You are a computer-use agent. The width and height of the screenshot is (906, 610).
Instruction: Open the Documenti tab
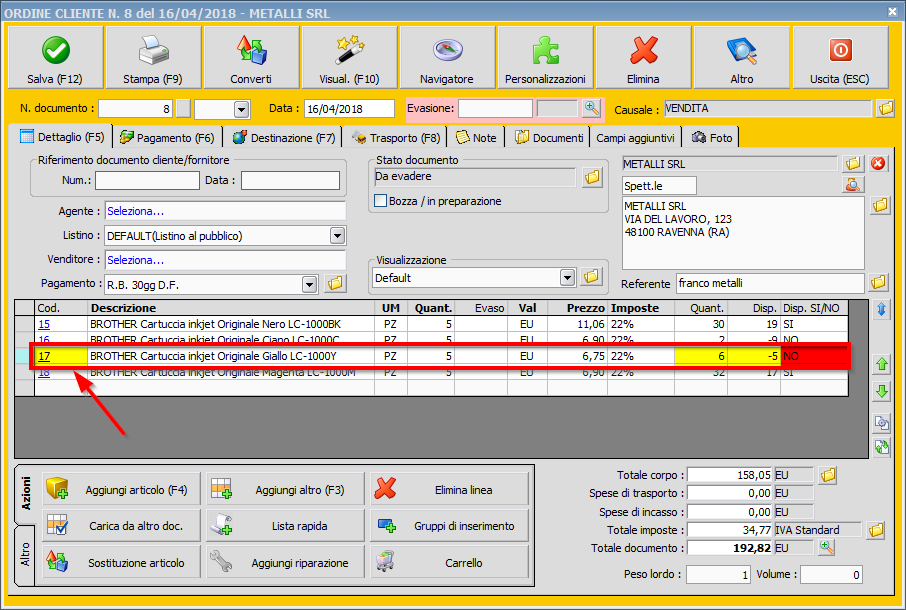[549, 137]
